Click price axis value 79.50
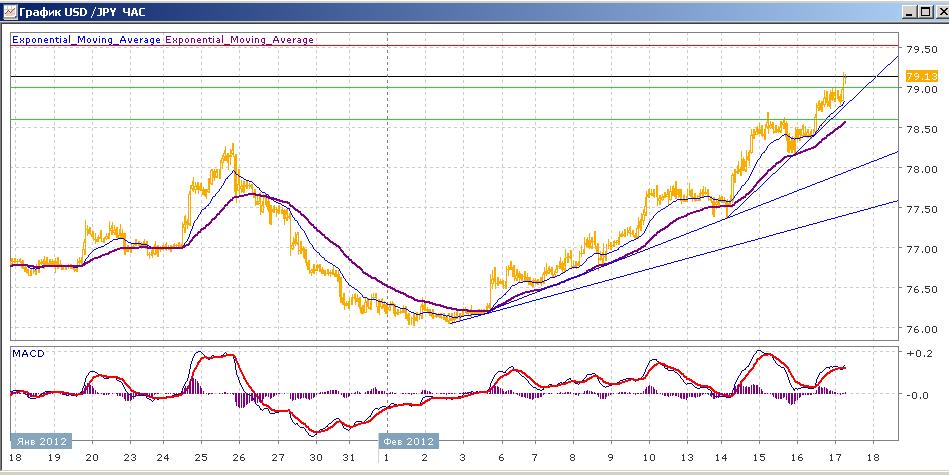949x476 pixels. coord(921,48)
